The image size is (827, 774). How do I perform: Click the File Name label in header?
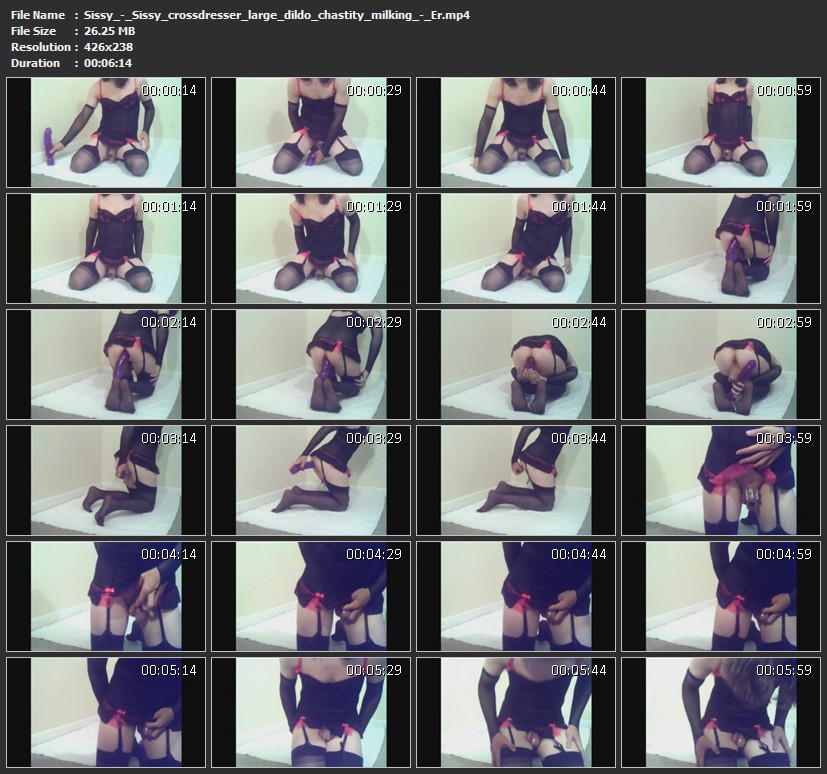click(x=38, y=15)
